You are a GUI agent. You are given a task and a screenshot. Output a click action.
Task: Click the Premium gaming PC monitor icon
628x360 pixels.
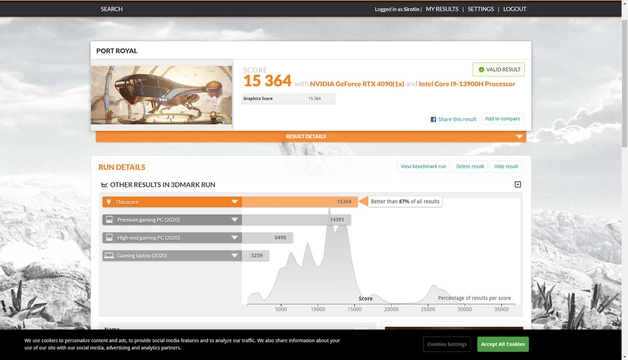coord(109,219)
